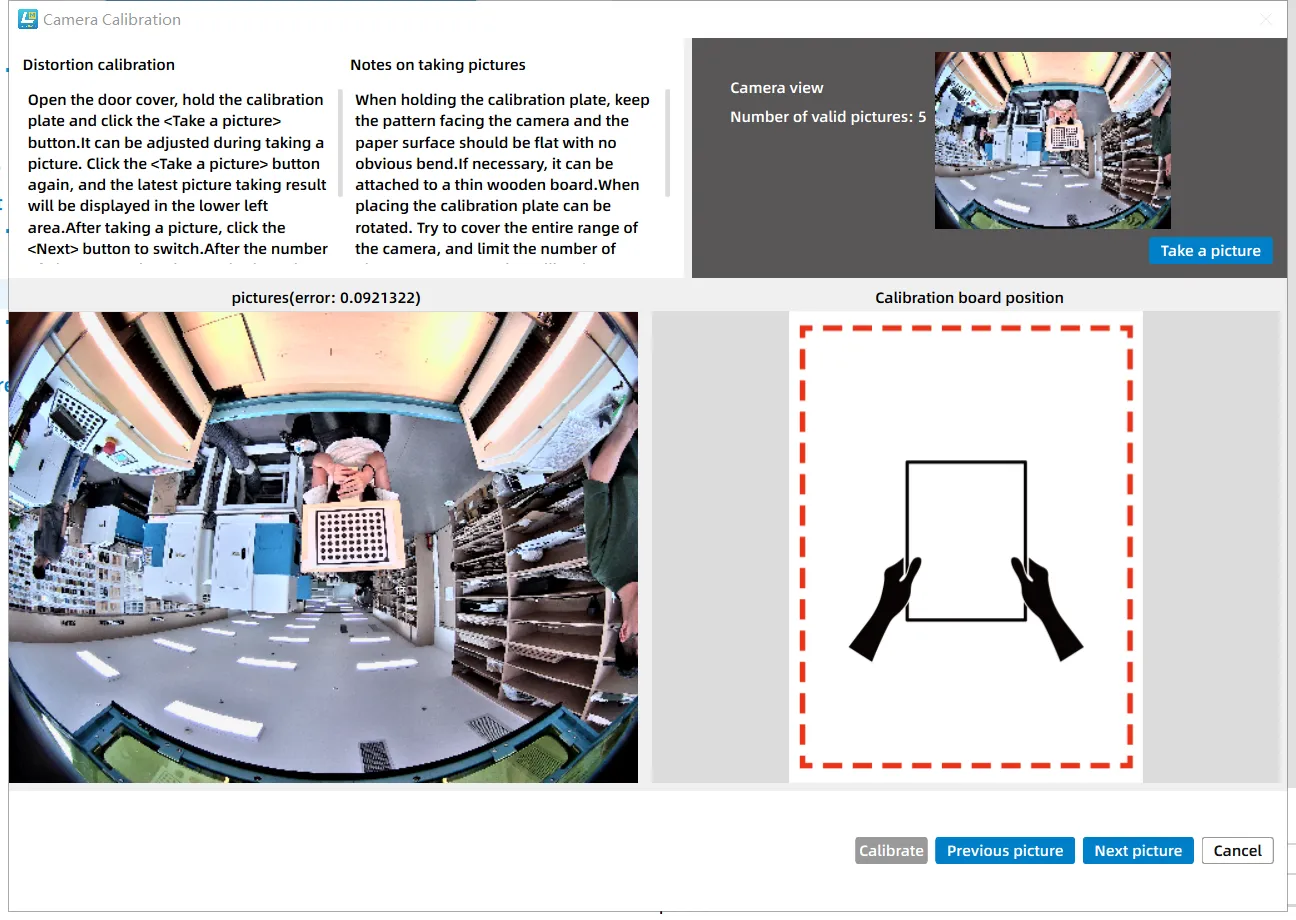This screenshot has height=920, width=1296.
Task: Click the Distortion calibration heading
Action: click(x=99, y=65)
